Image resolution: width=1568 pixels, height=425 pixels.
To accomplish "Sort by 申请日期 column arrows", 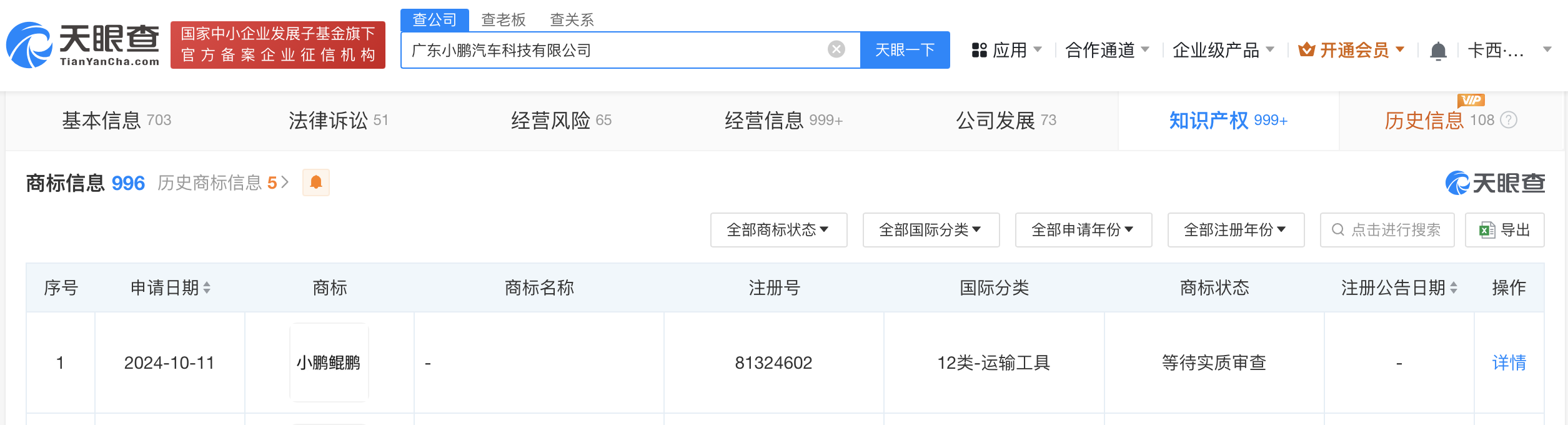I will tap(207, 287).
